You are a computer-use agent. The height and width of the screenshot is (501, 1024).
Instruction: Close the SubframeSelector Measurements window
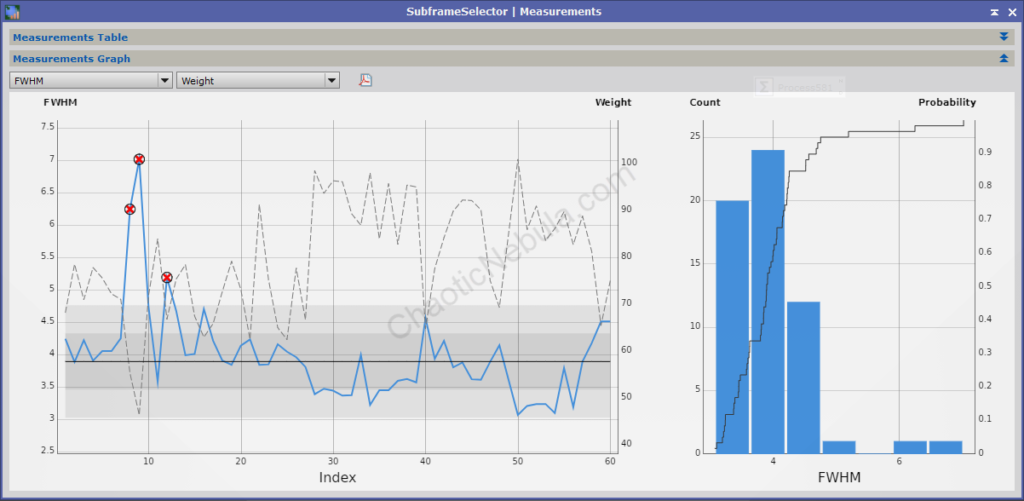point(1012,11)
